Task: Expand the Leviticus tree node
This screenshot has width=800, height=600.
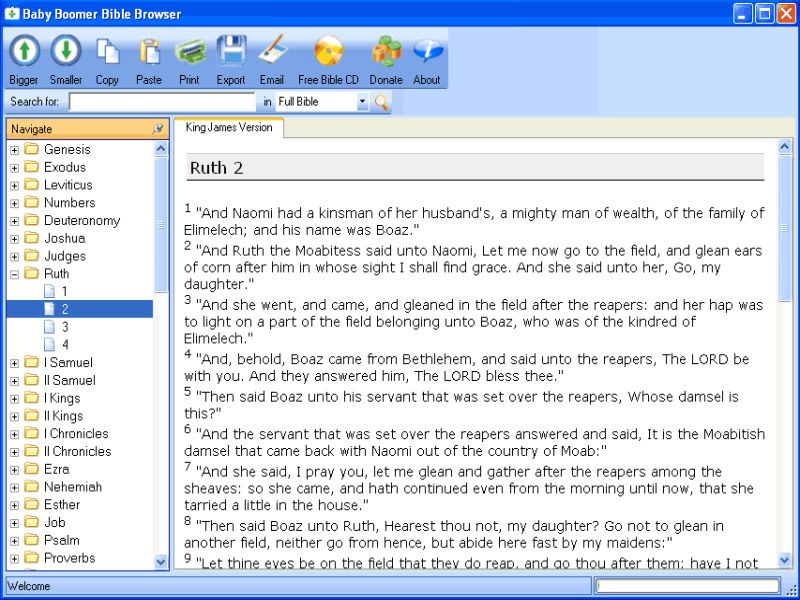Action: point(14,186)
